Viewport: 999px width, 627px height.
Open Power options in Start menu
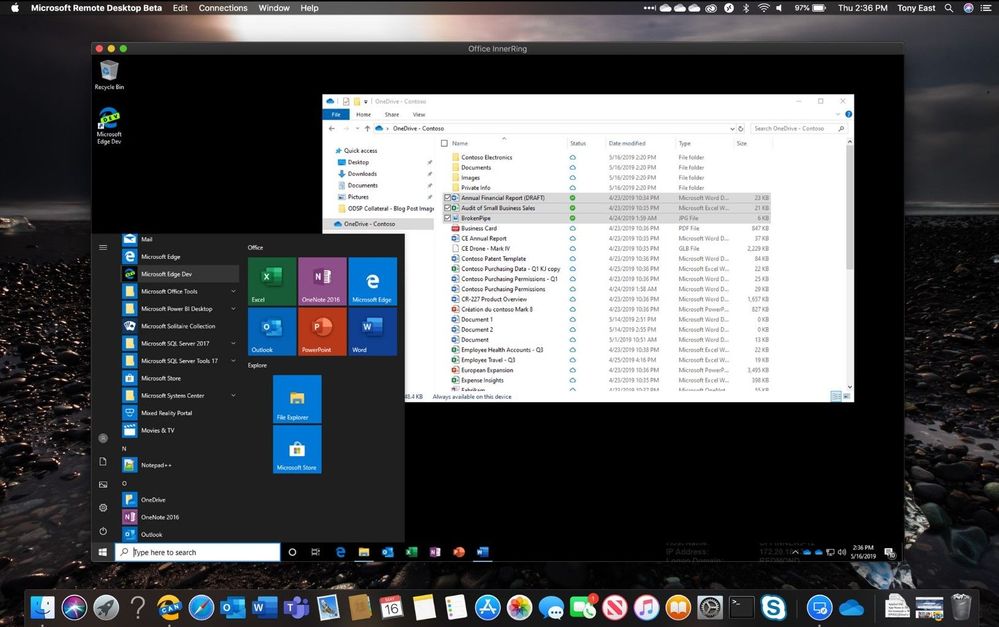coord(103,531)
